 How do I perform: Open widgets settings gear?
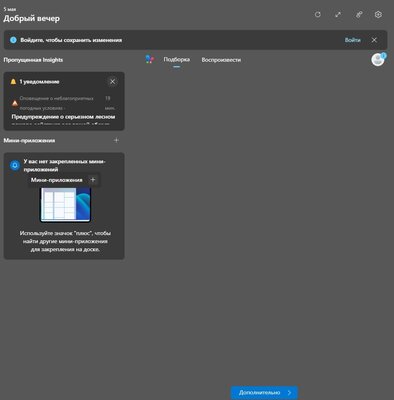[x=378, y=15]
